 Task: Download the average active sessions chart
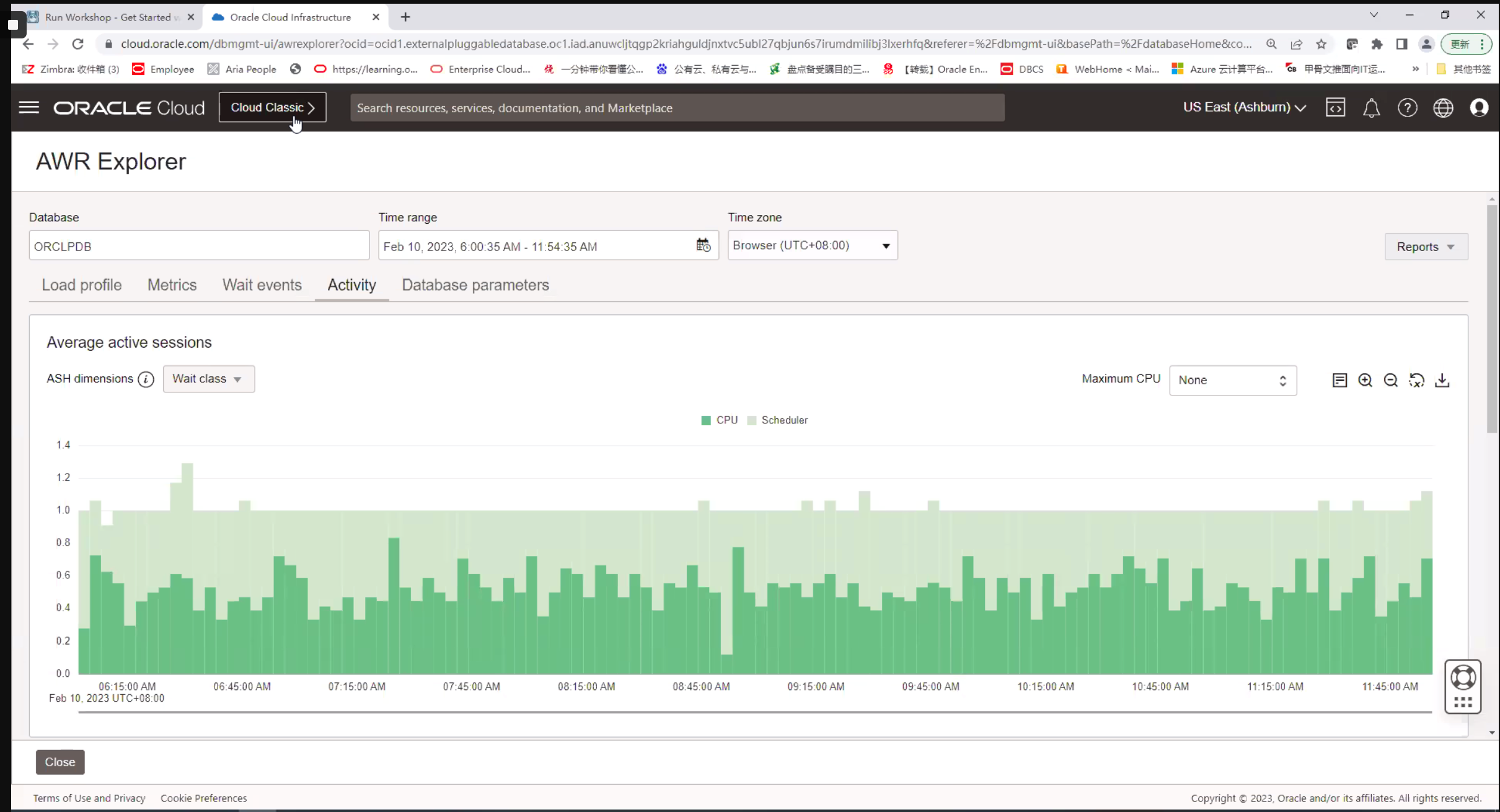point(1442,380)
